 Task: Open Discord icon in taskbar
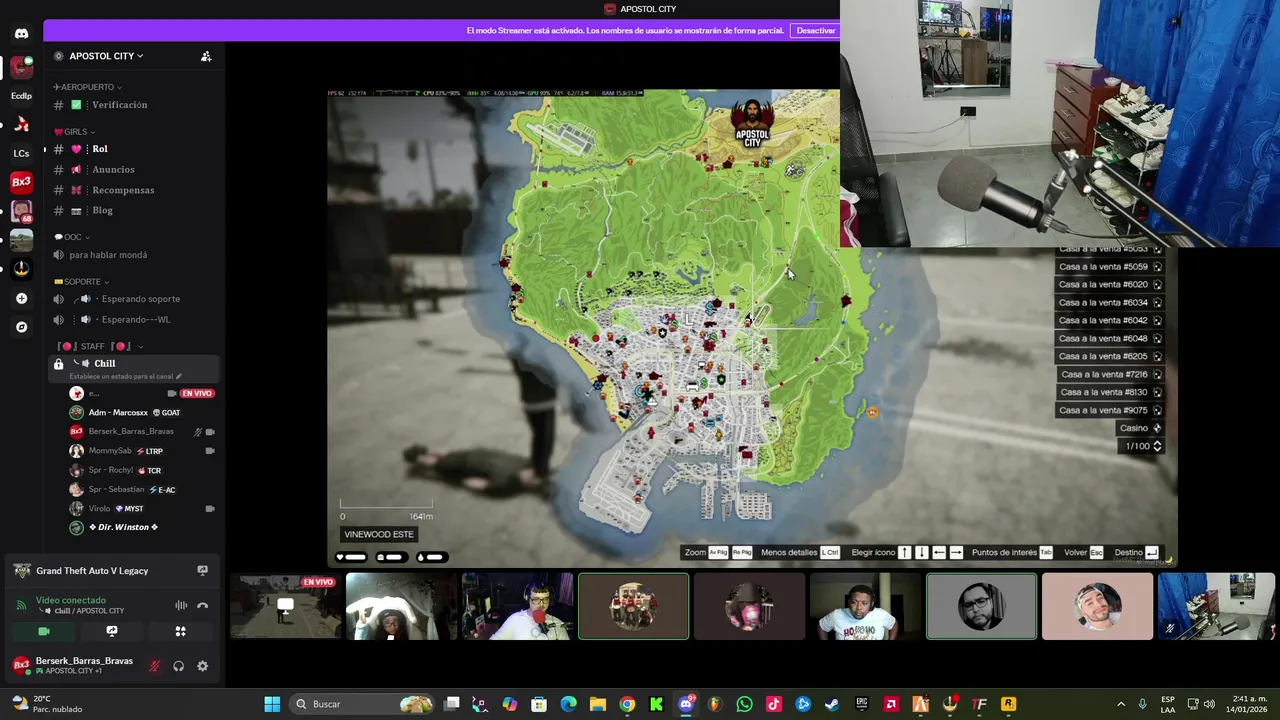click(x=686, y=704)
